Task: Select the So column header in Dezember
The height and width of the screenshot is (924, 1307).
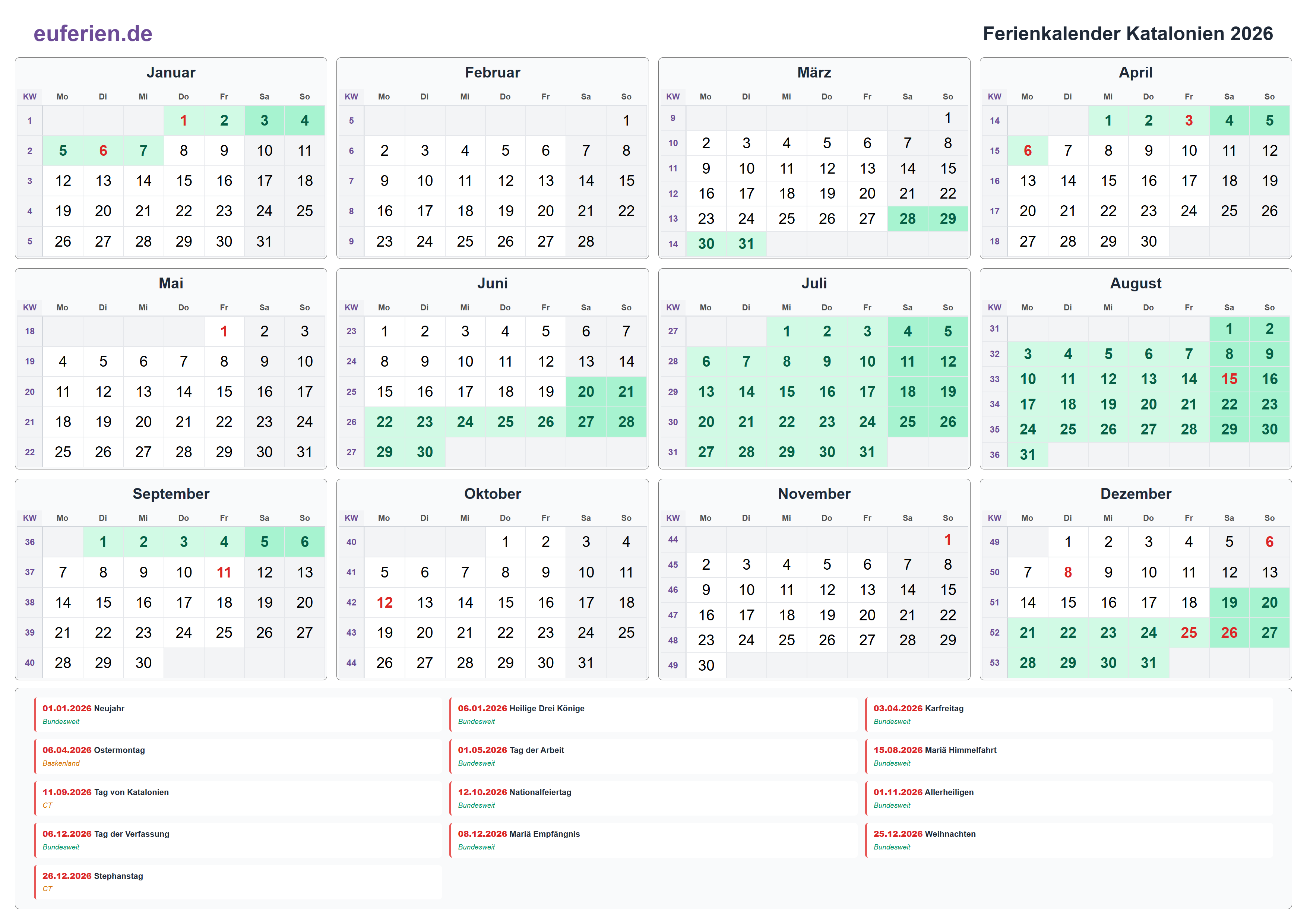Action: click(x=1269, y=518)
